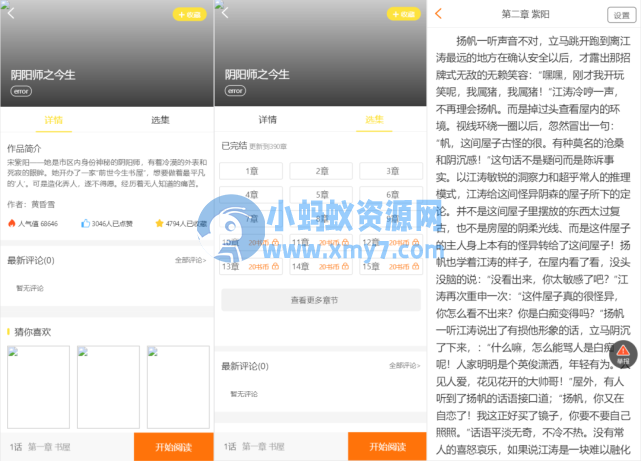
Task: Tap 已完结 status text
Action: point(234,145)
